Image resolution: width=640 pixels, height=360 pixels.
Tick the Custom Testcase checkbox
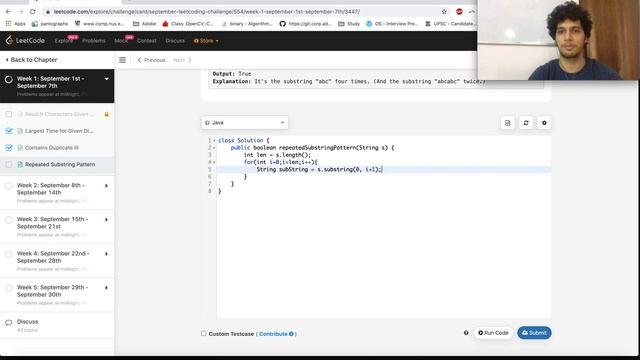pyautogui.click(x=204, y=333)
